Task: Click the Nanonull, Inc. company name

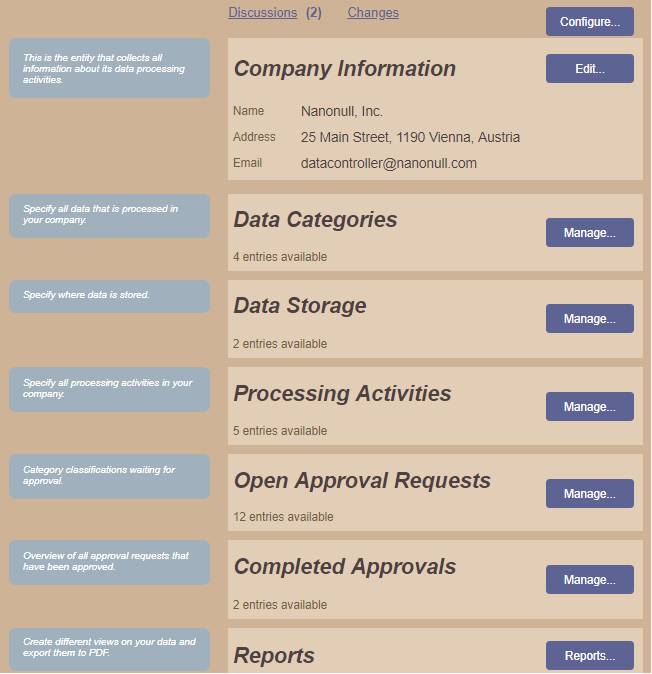Action: click(x=342, y=111)
